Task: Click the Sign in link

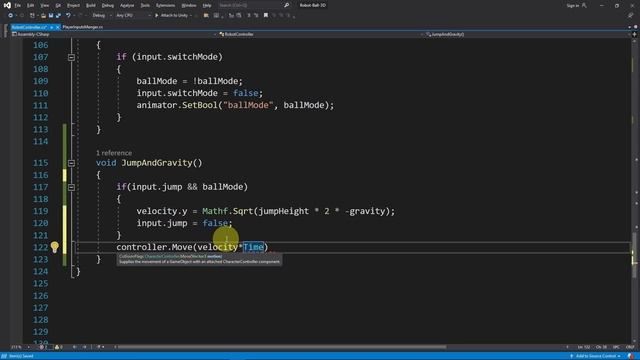Action: 573,6
